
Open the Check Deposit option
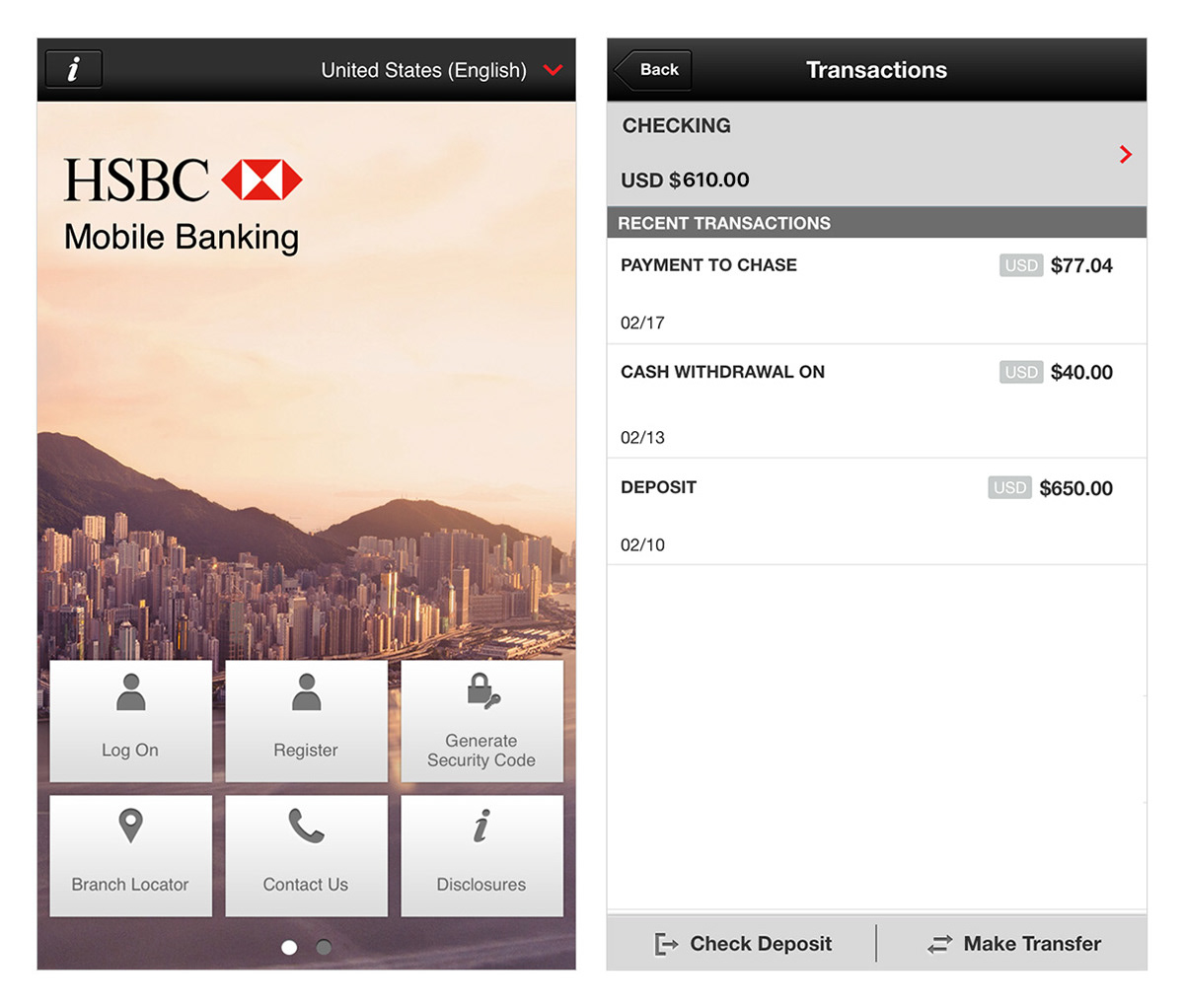pos(742,944)
